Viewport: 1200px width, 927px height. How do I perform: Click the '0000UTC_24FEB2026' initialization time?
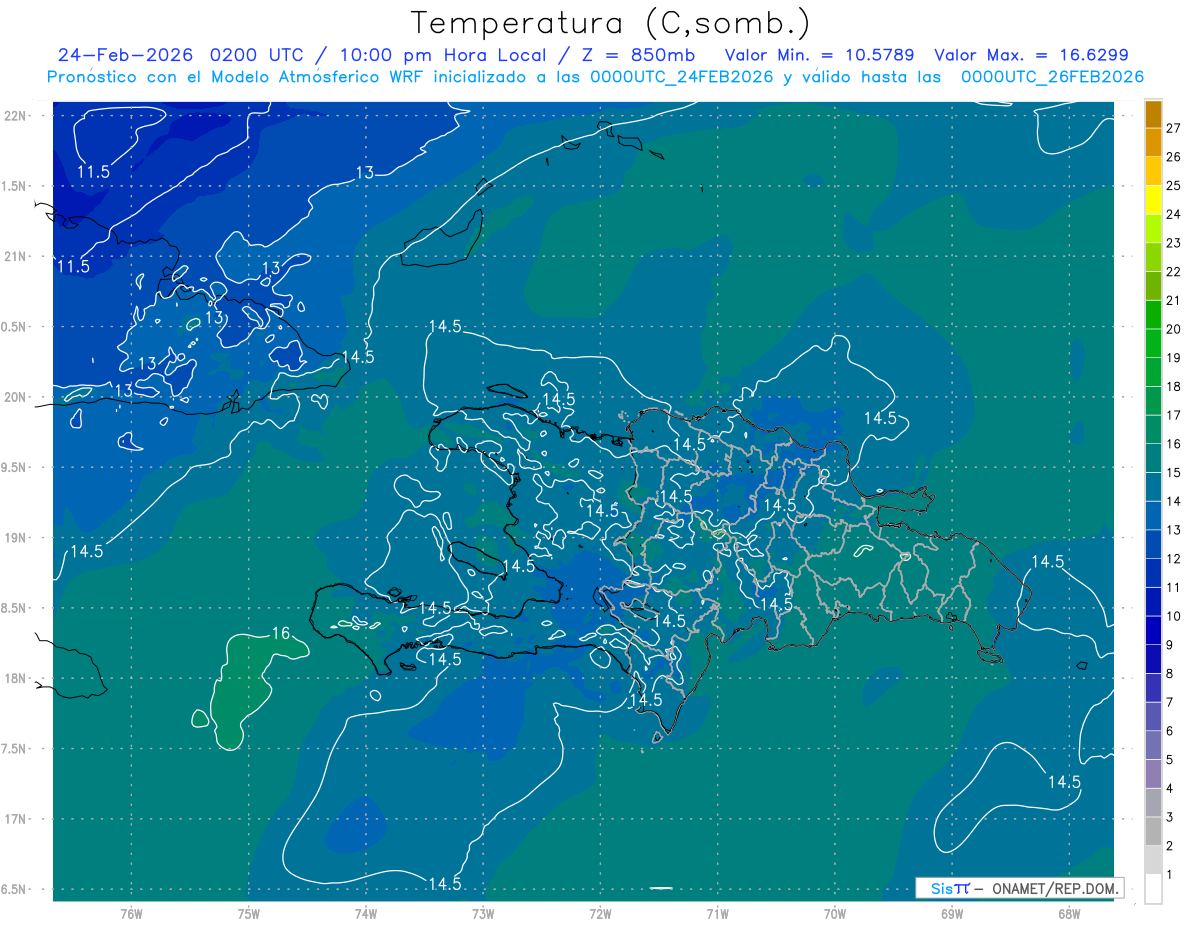point(682,77)
